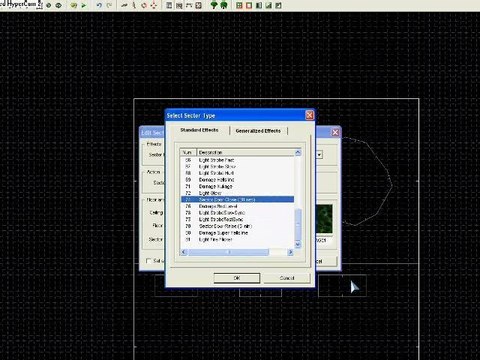Click the green play arrow toolbar icon

point(84,5)
